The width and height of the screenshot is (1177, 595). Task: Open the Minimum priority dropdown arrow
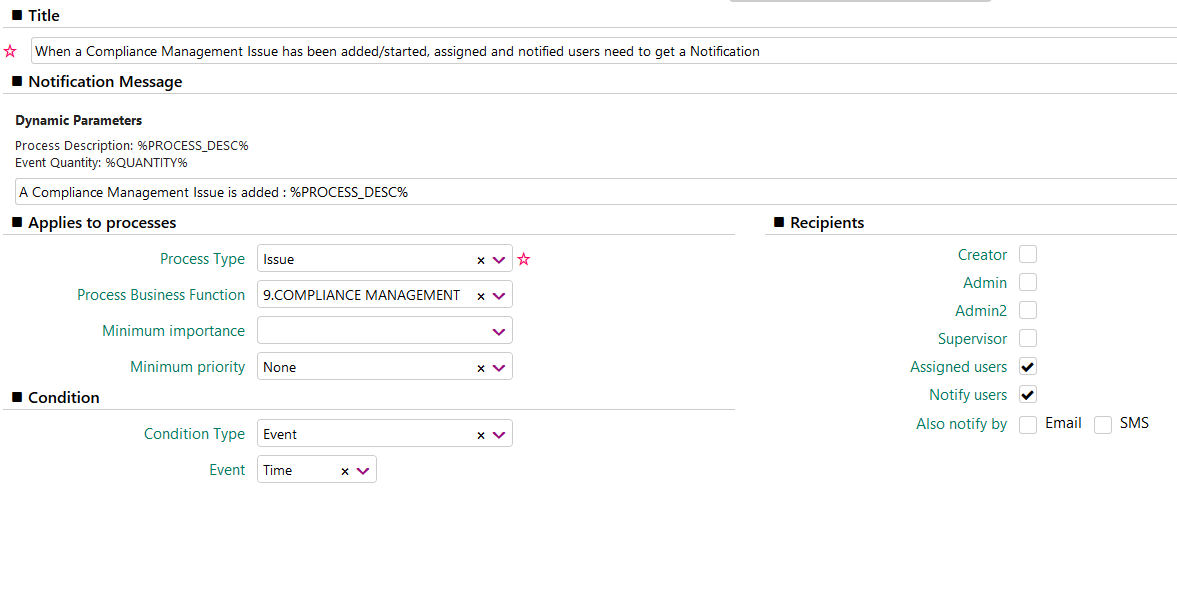click(499, 368)
